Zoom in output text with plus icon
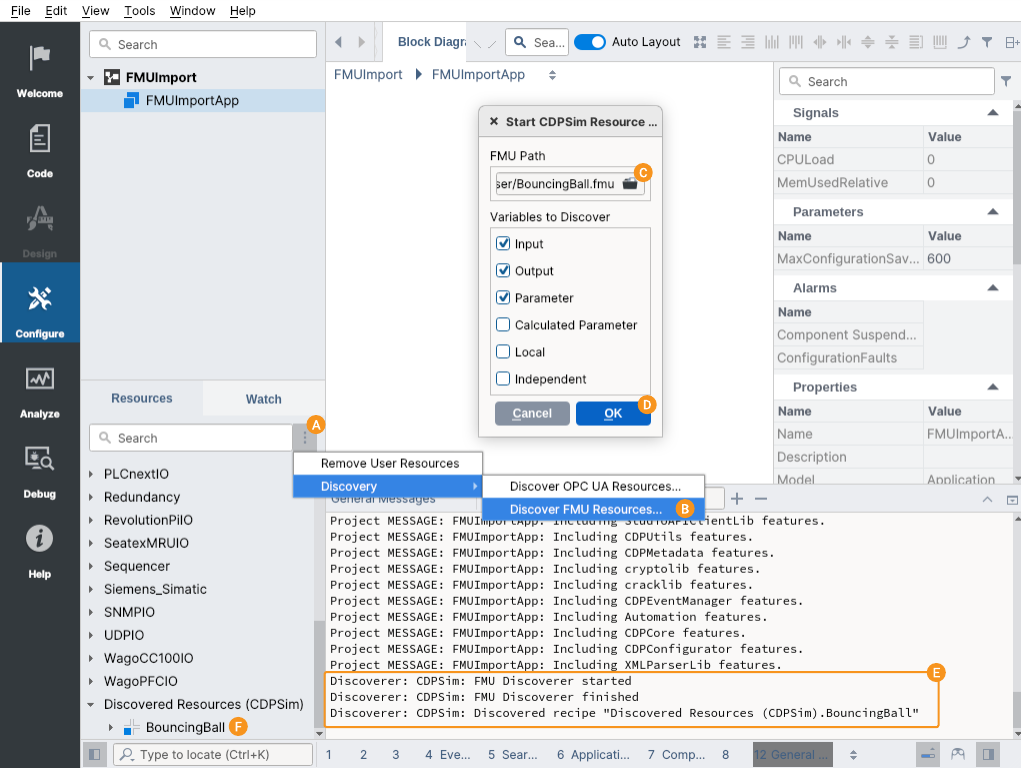Screen dimensions: 1021x768 click(x=737, y=499)
